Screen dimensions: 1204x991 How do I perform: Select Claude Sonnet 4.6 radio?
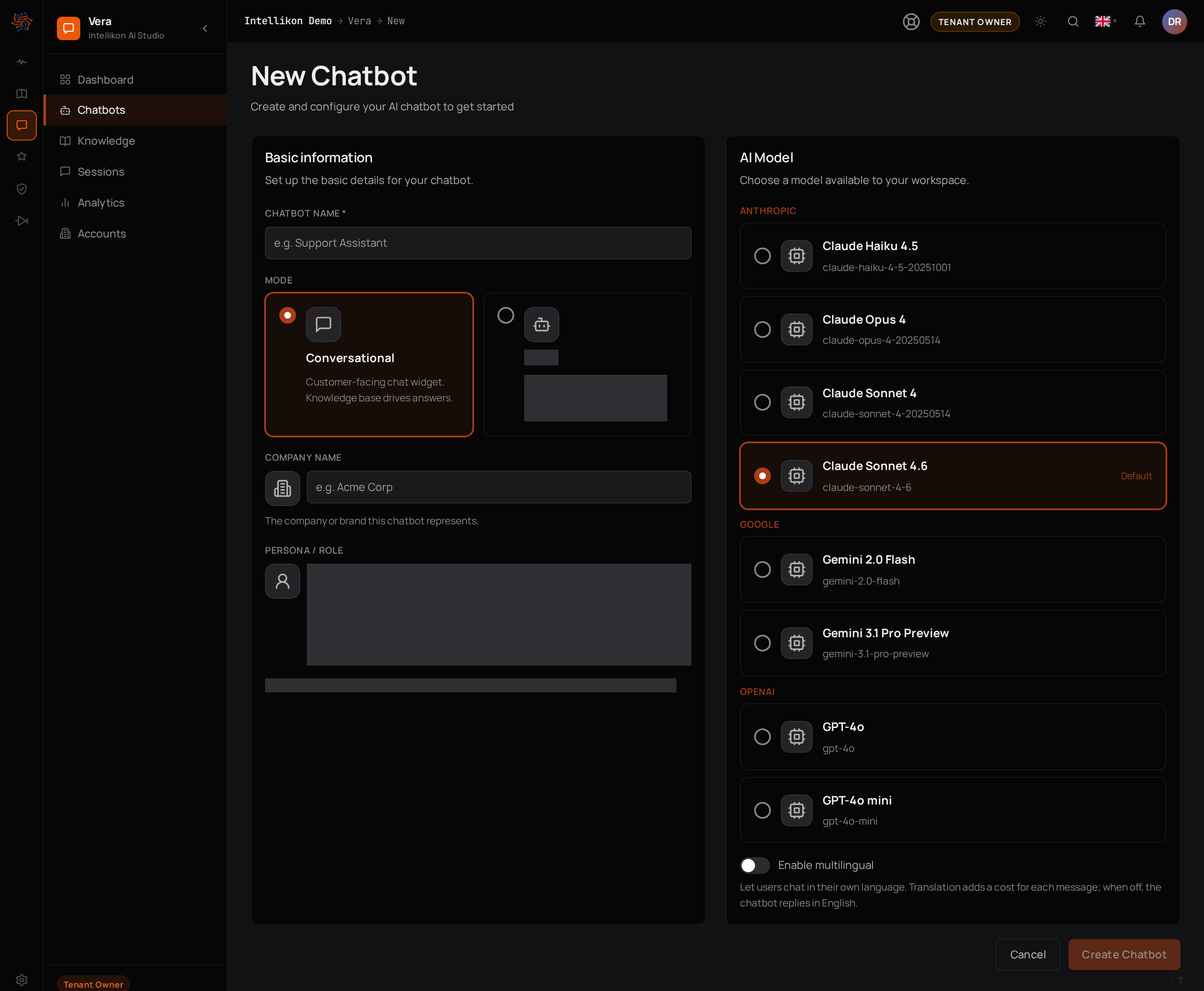(763, 475)
